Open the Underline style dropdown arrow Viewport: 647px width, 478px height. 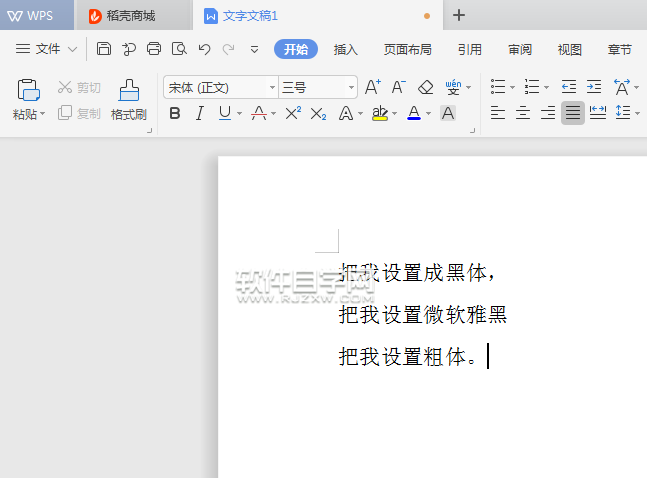(239, 114)
